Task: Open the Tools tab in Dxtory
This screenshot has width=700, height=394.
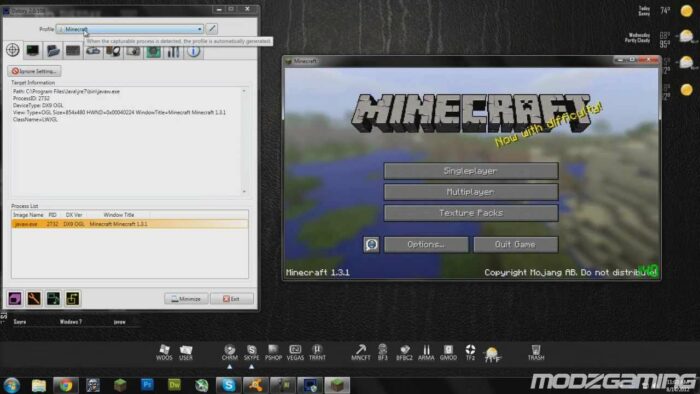Action: coord(173,51)
